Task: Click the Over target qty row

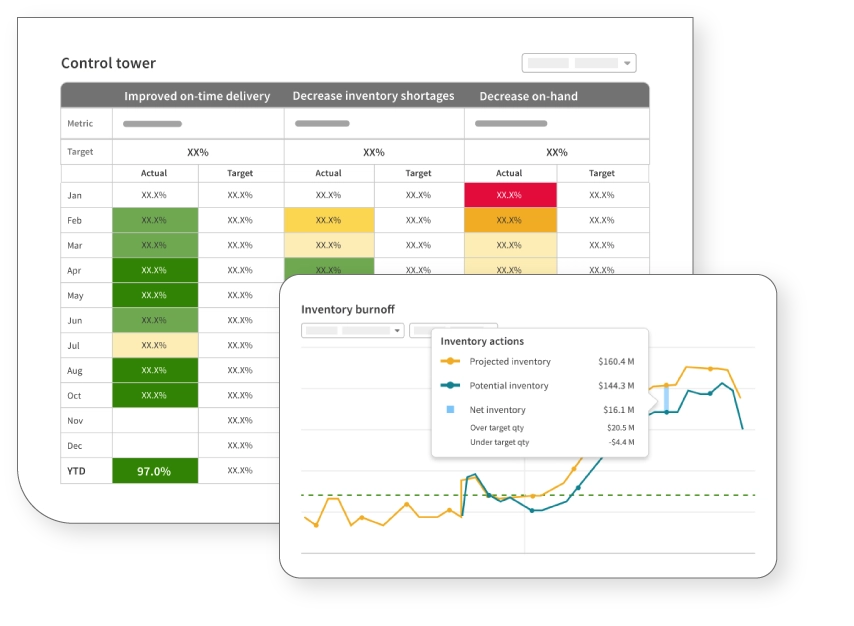Action: pos(540,427)
